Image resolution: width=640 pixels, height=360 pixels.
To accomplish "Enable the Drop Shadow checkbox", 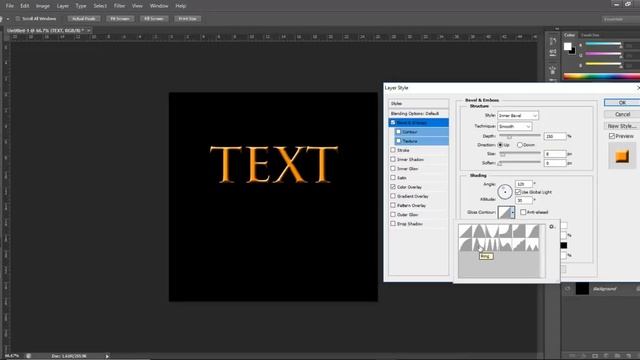I will click(393, 223).
